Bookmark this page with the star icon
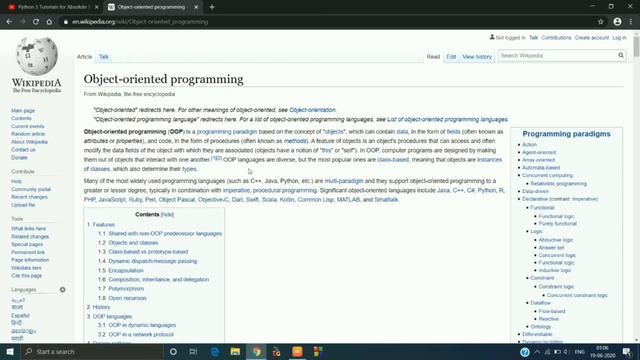The width and height of the screenshot is (640, 360). click(601, 22)
